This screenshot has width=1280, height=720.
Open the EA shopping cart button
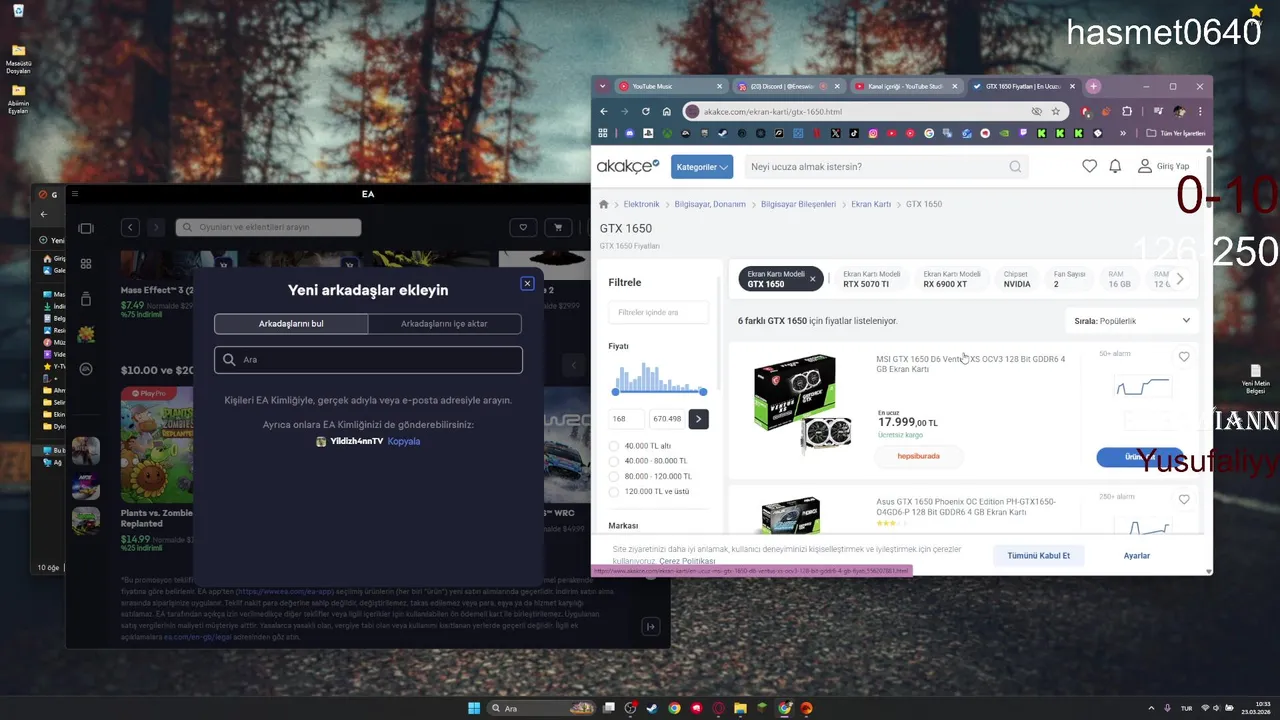click(x=558, y=228)
